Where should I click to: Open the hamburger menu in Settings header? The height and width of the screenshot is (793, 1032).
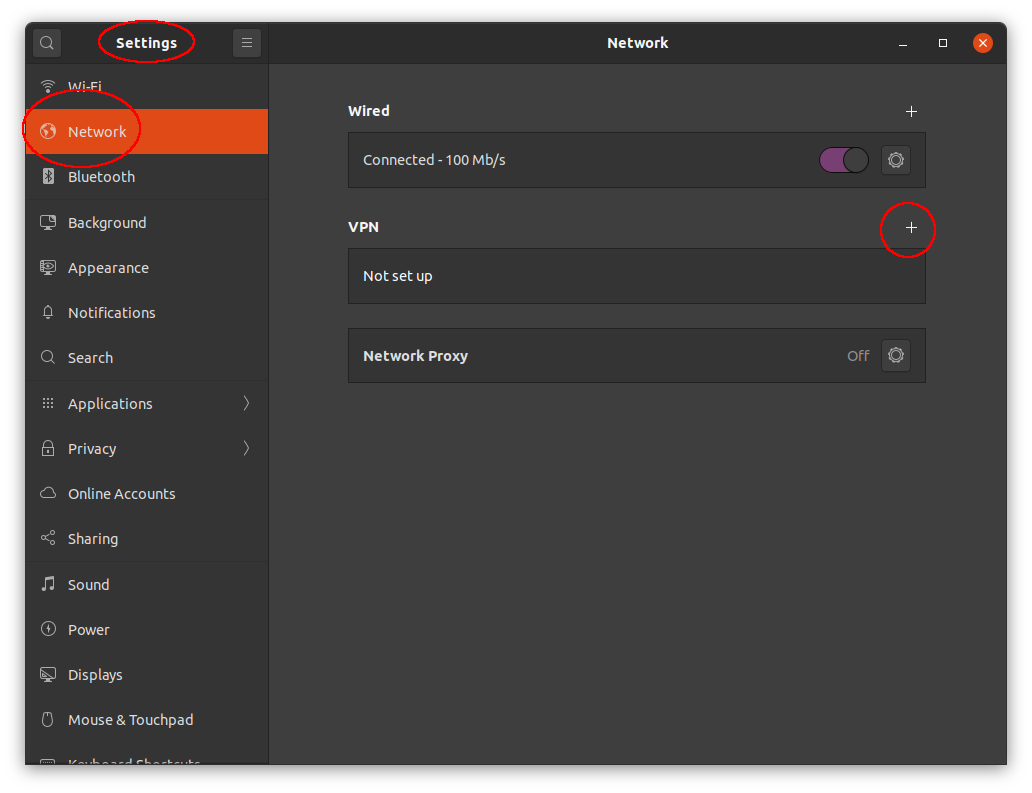click(247, 43)
